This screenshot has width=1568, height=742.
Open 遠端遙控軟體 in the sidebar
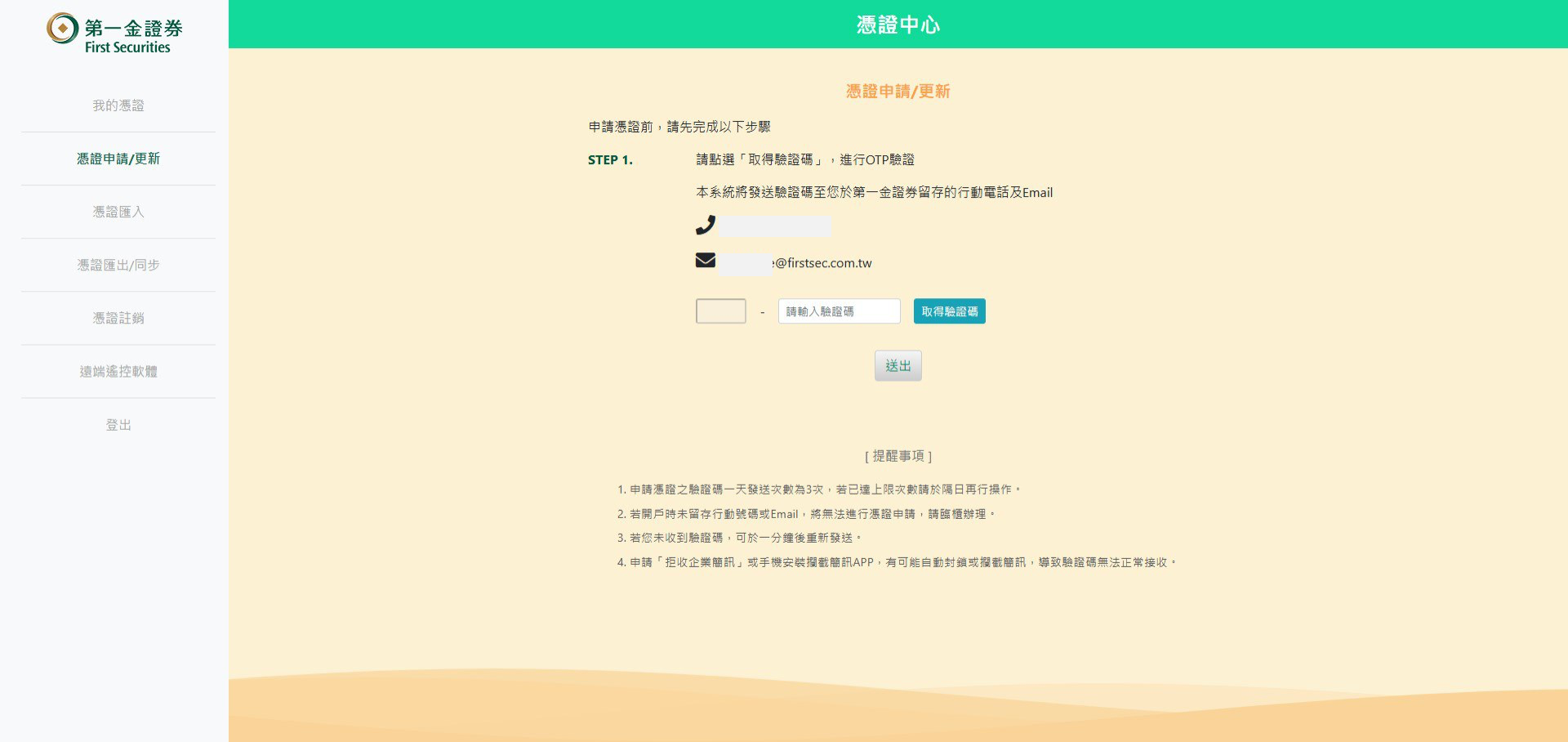pos(118,371)
